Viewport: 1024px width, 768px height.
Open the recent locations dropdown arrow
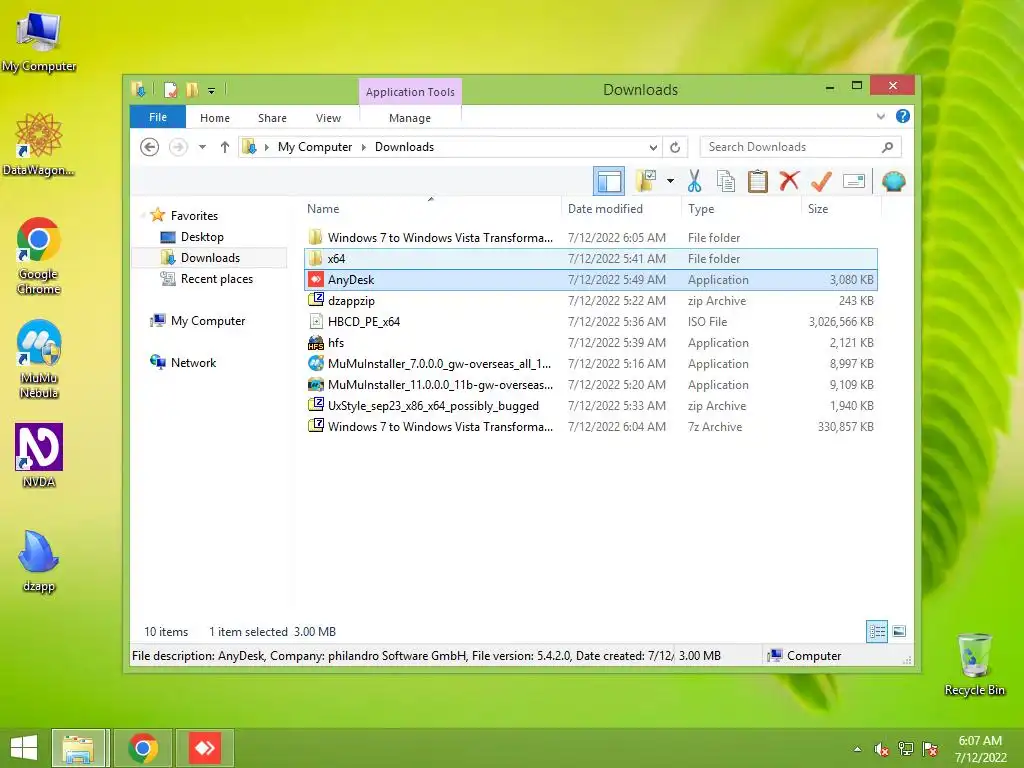[202, 147]
